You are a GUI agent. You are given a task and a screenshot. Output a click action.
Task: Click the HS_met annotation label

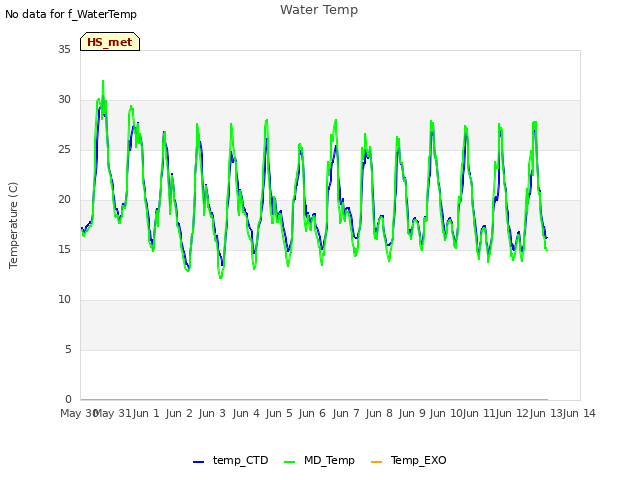click(110, 42)
